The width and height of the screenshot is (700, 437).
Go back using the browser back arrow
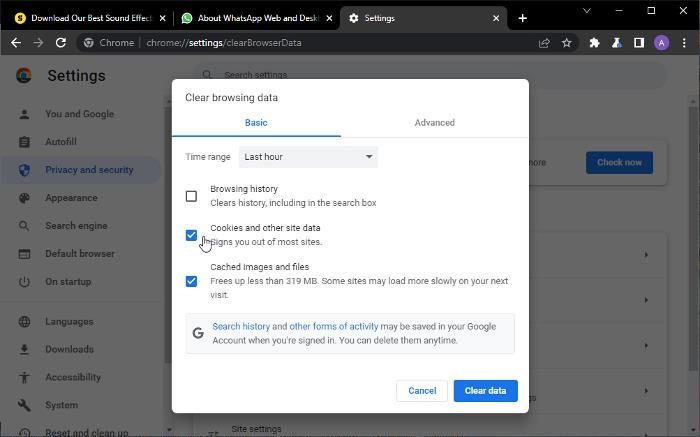click(16, 43)
